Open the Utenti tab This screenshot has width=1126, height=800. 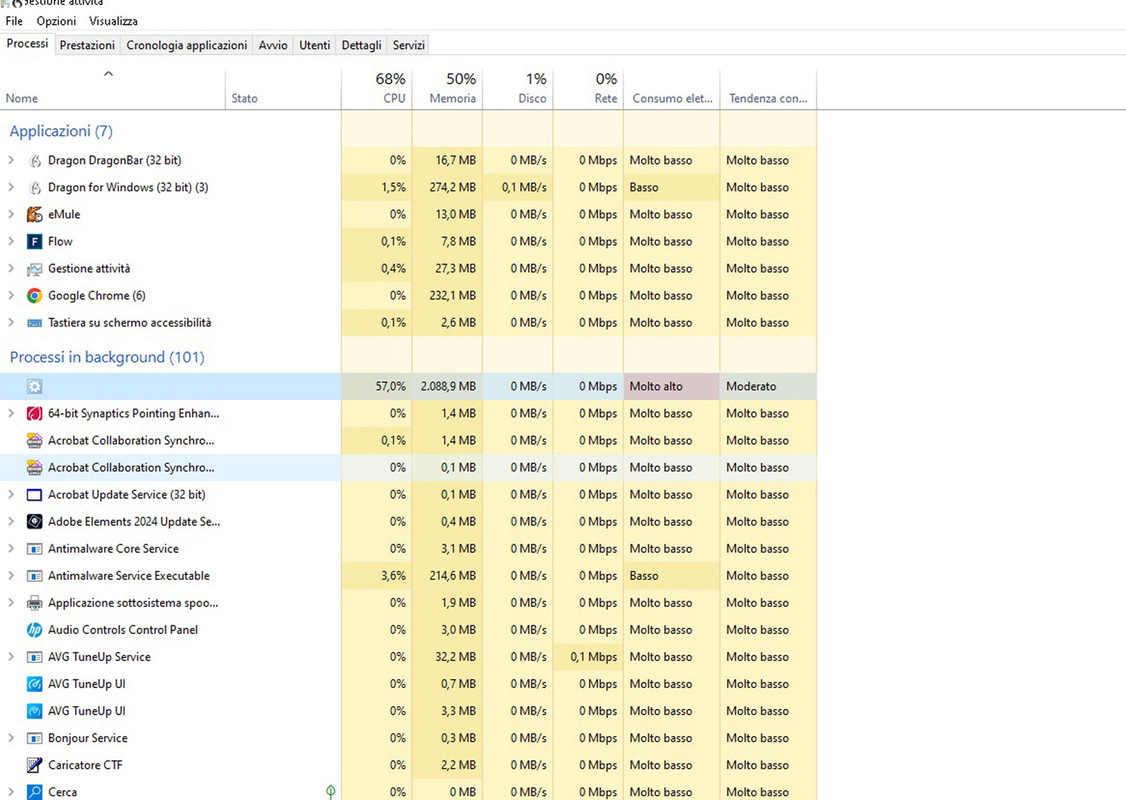tap(315, 45)
